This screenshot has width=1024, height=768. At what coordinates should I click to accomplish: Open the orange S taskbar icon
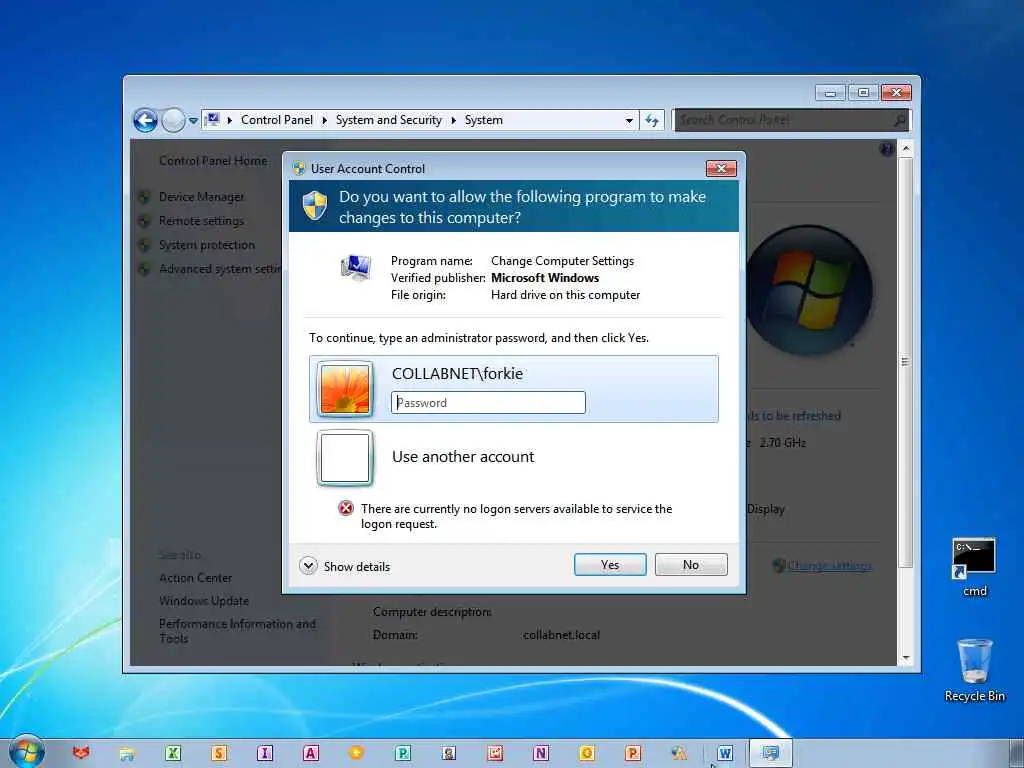click(219, 753)
